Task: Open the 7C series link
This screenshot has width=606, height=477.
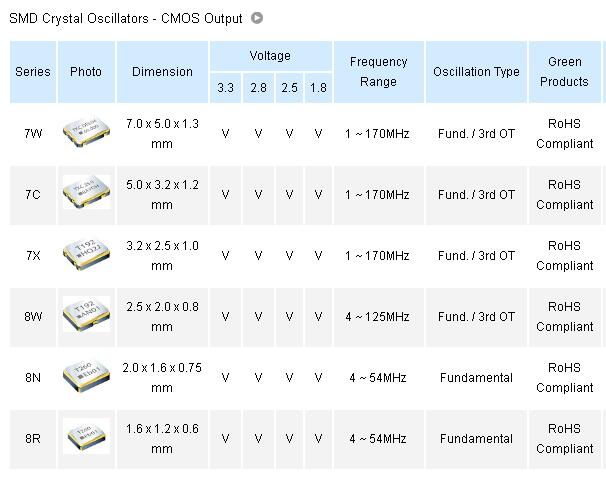Action: 33,195
